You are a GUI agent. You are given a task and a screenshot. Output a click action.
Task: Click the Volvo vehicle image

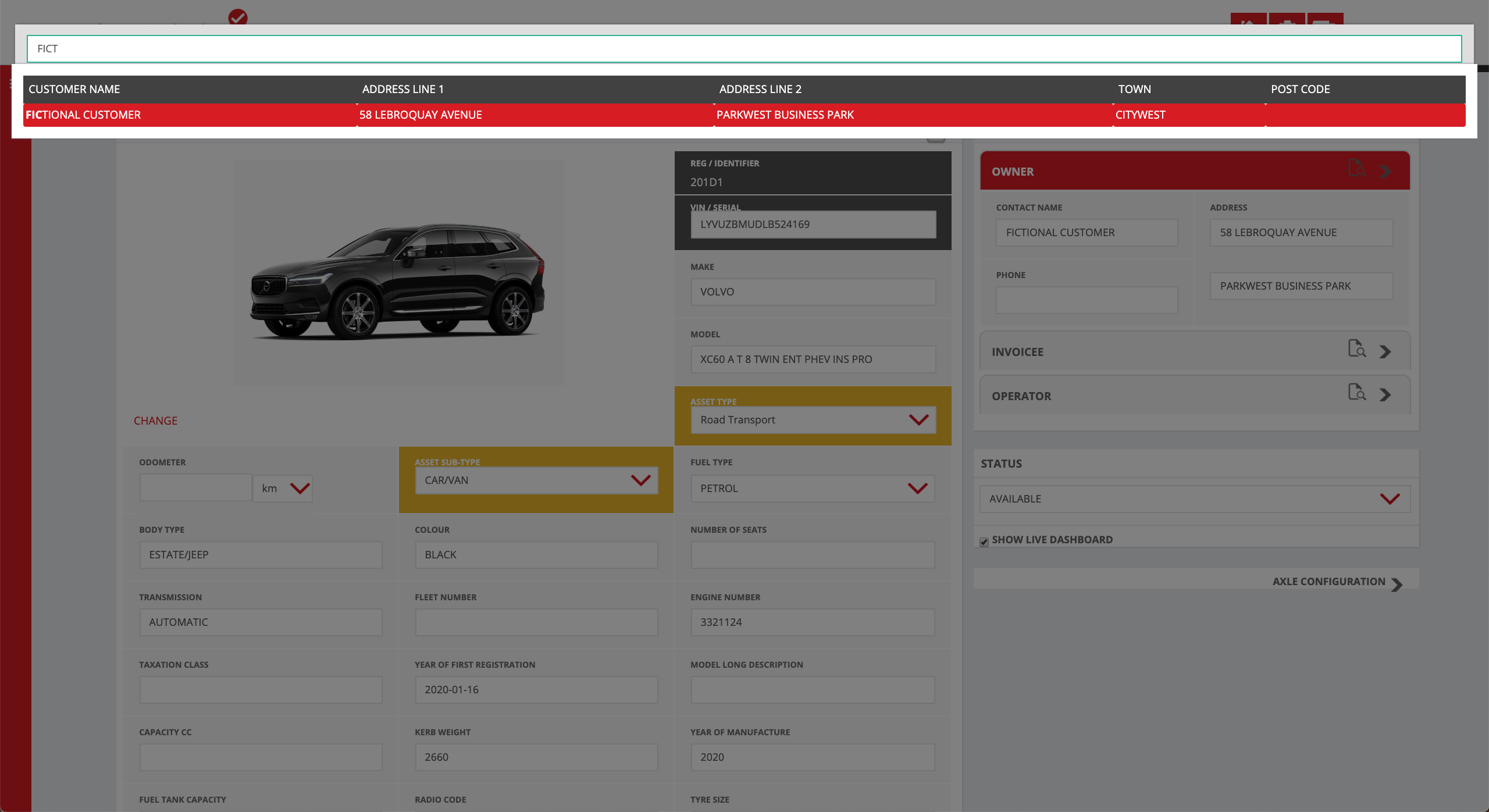point(398,273)
